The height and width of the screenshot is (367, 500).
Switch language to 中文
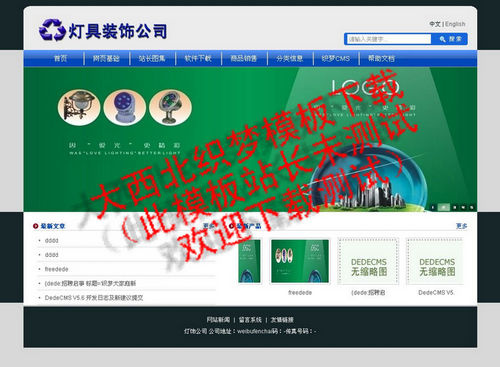[x=435, y=24]
